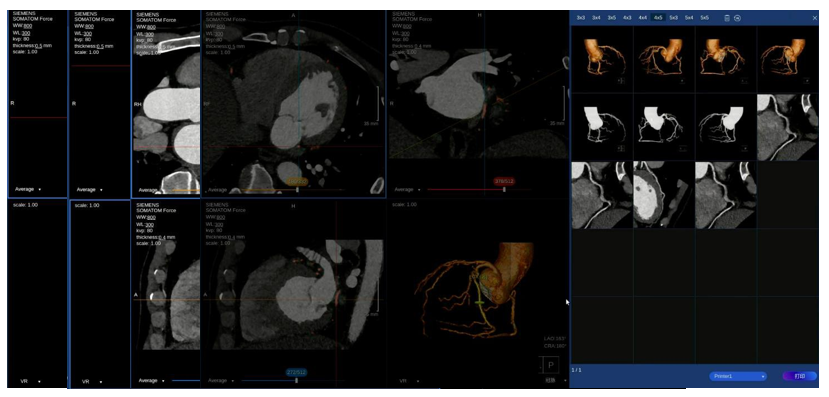Open the Printer1 dropdown
This screenshot has height=397, width=829.
click(x=738, y=376)
